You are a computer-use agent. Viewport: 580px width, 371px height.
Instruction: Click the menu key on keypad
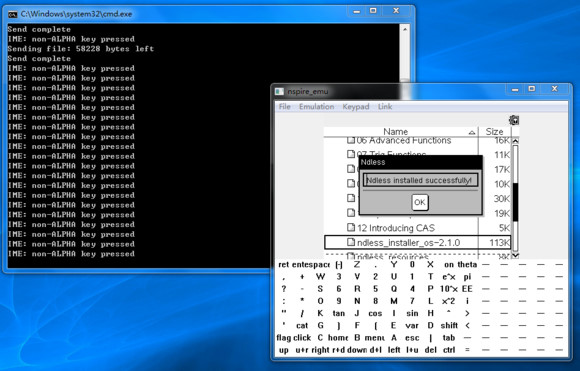pos(374,338)
